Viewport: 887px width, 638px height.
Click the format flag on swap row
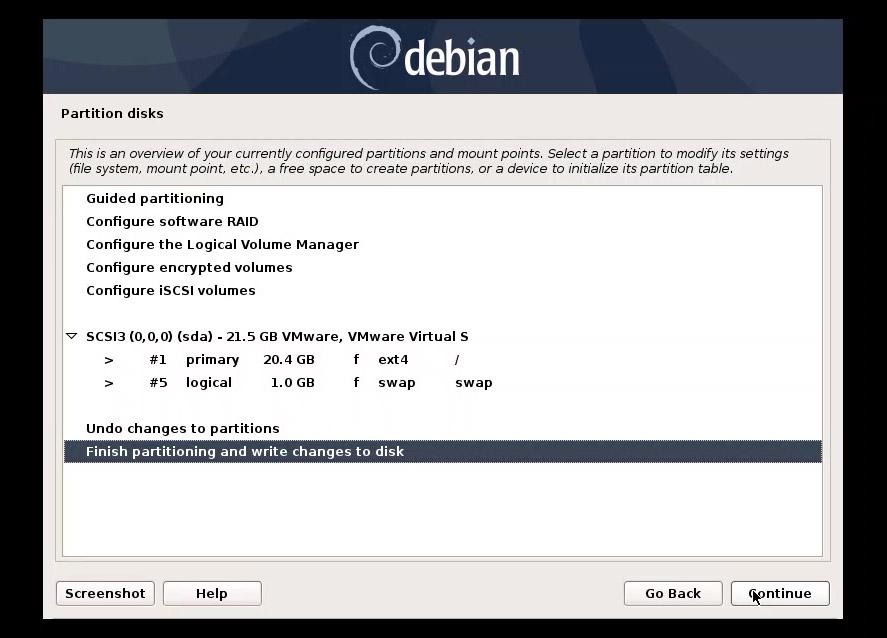click(x=355, y=383)
